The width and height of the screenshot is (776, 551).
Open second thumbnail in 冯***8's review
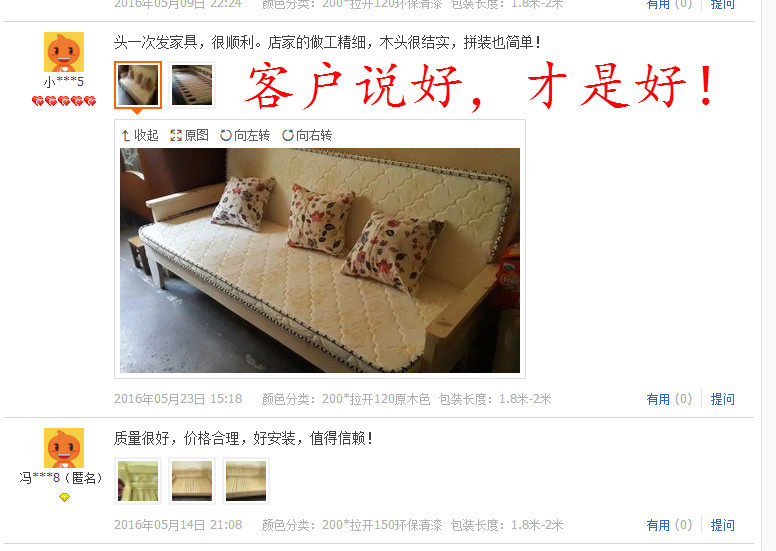coord(192,481)
